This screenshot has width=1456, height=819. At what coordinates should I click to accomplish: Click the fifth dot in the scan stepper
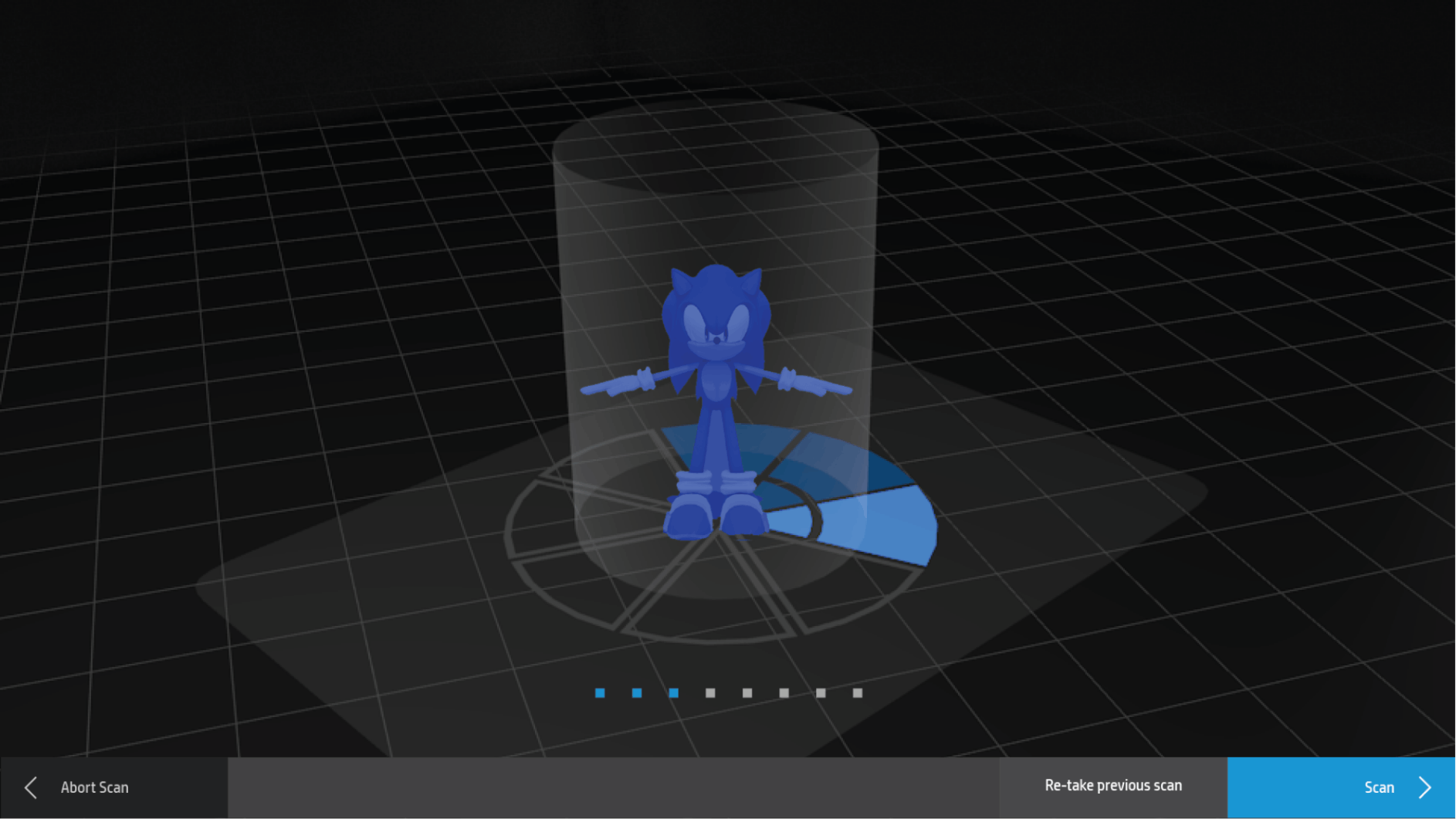[x=747, y=692]
